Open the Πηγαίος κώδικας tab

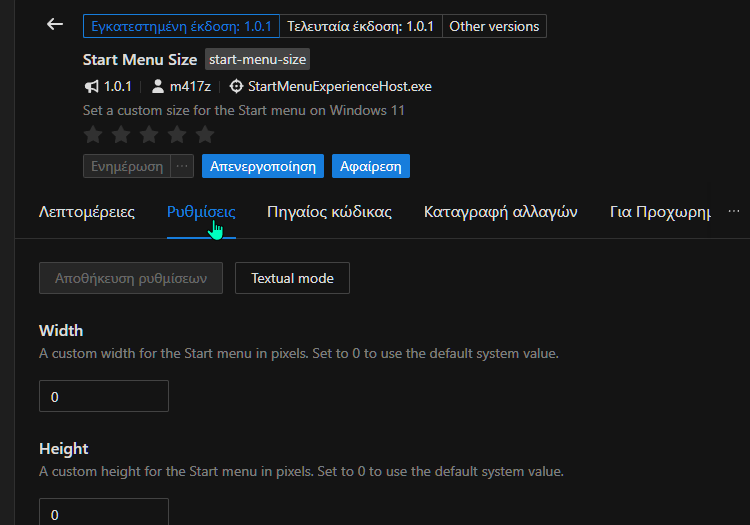pos(329,212)
